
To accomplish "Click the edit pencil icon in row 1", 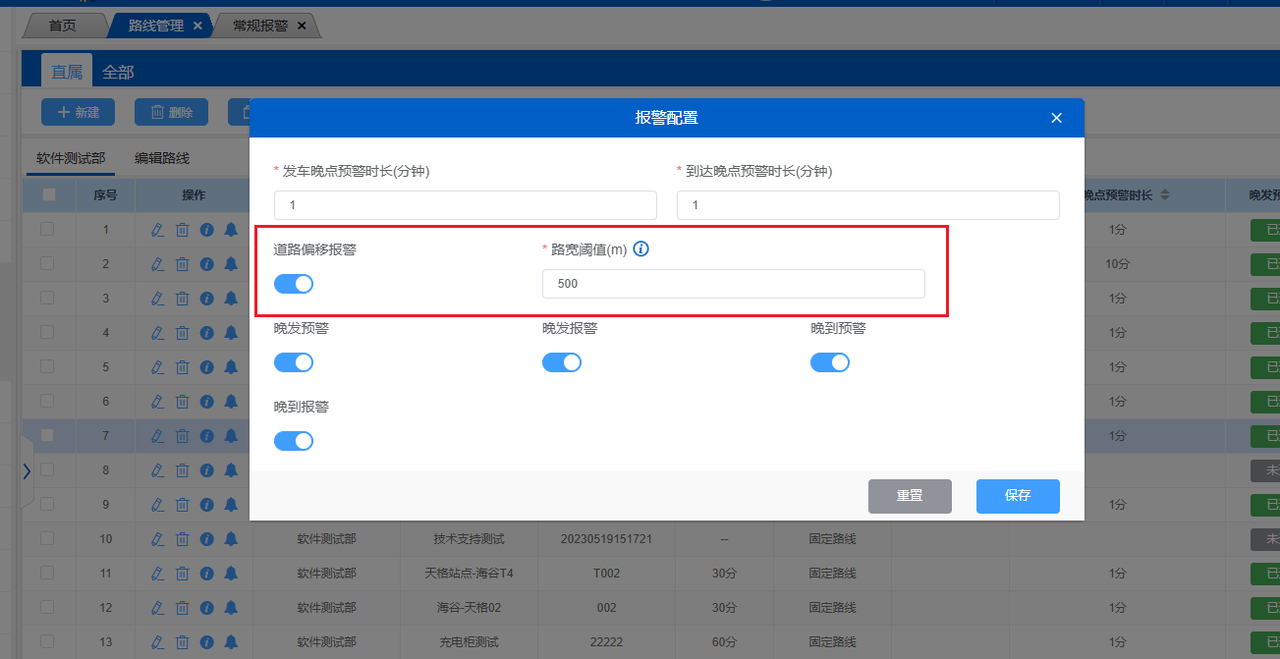I will coord(157,231).
